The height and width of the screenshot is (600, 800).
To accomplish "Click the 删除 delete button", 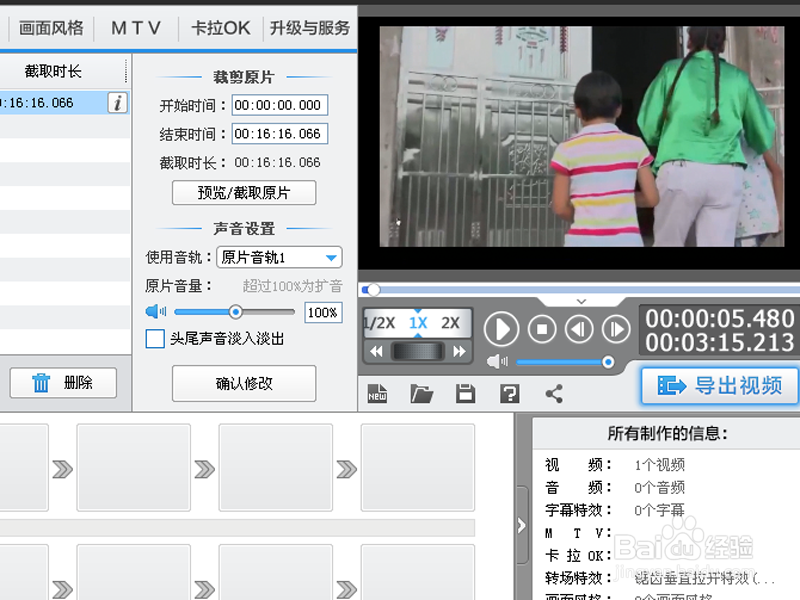I will (x=63, y=383).
